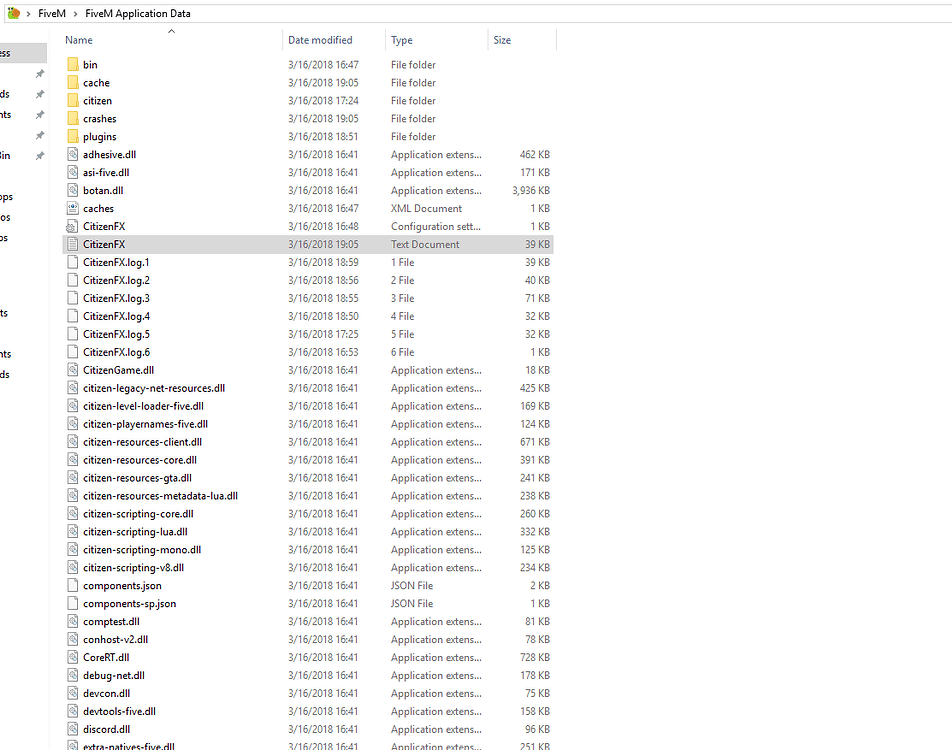This screenshot has width=952, height=750.
Task: Open the plugins folder
Action: click(98, 136)
